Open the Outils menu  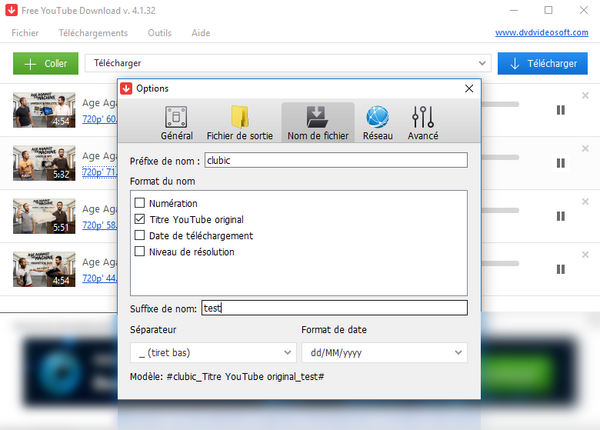click(160, 33)
